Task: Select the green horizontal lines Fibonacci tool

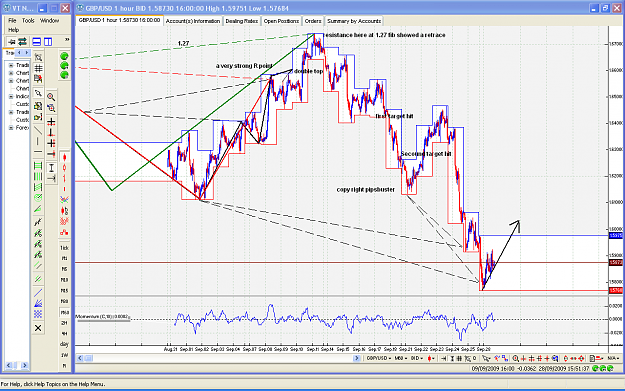Action: 38,165
